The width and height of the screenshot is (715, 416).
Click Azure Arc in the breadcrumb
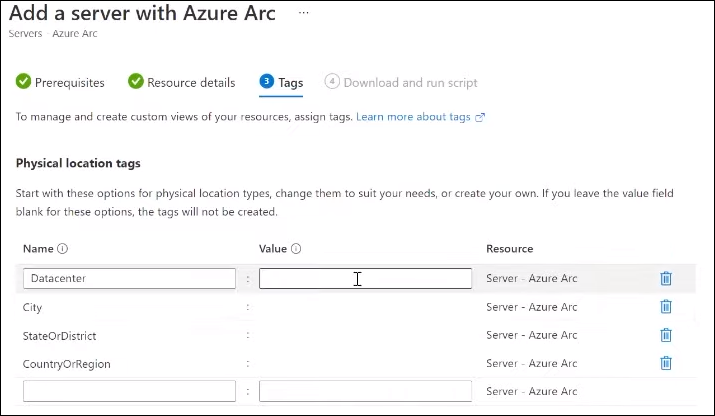75,34
